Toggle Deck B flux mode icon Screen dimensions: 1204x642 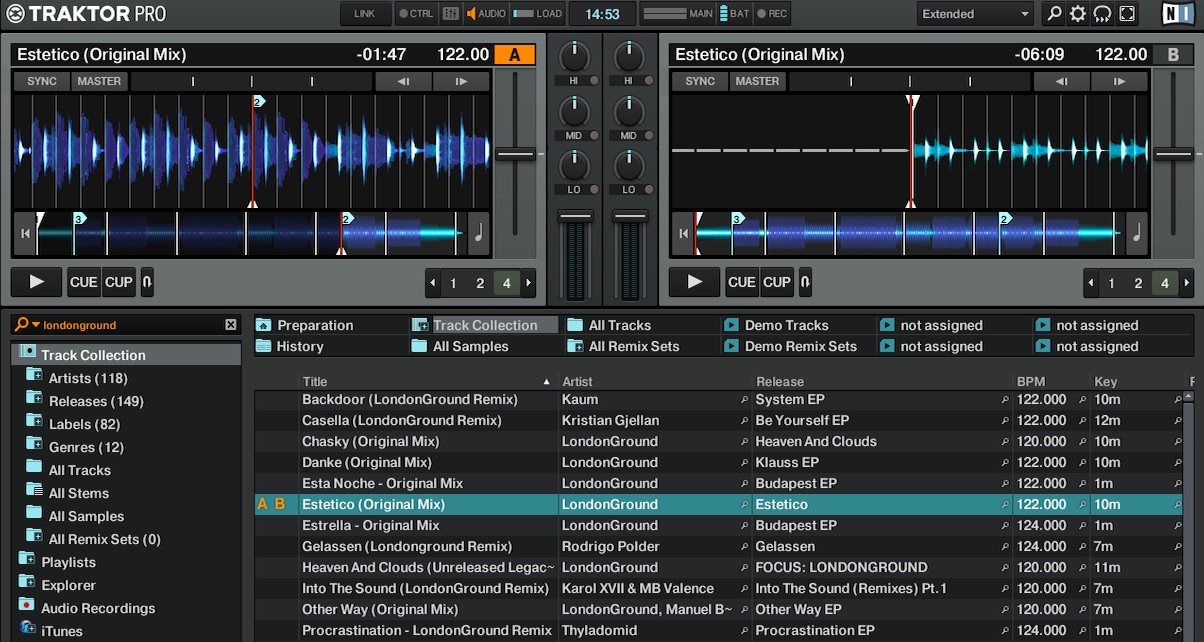(x=805, y=282)
